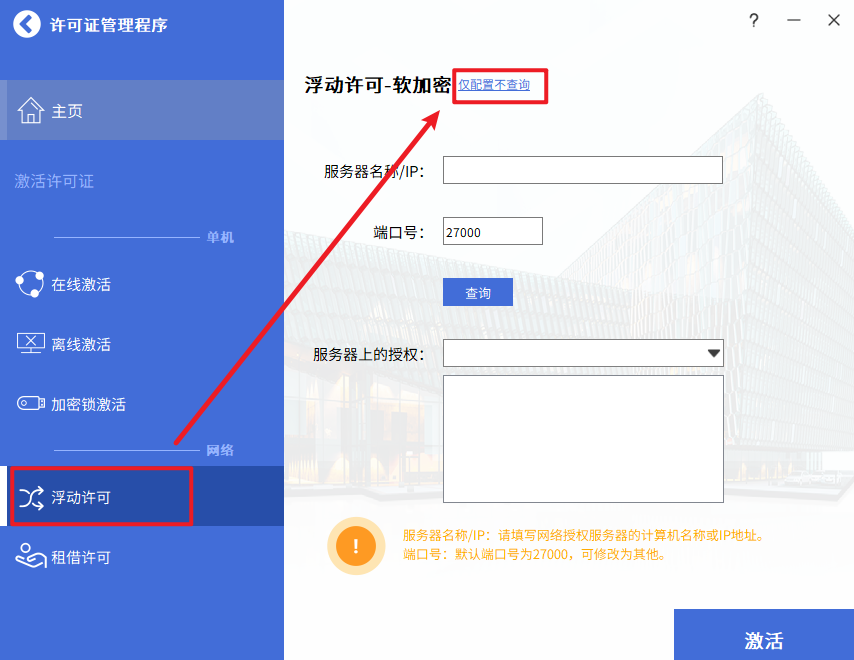Click the 激活 activate button

point(763,638)
